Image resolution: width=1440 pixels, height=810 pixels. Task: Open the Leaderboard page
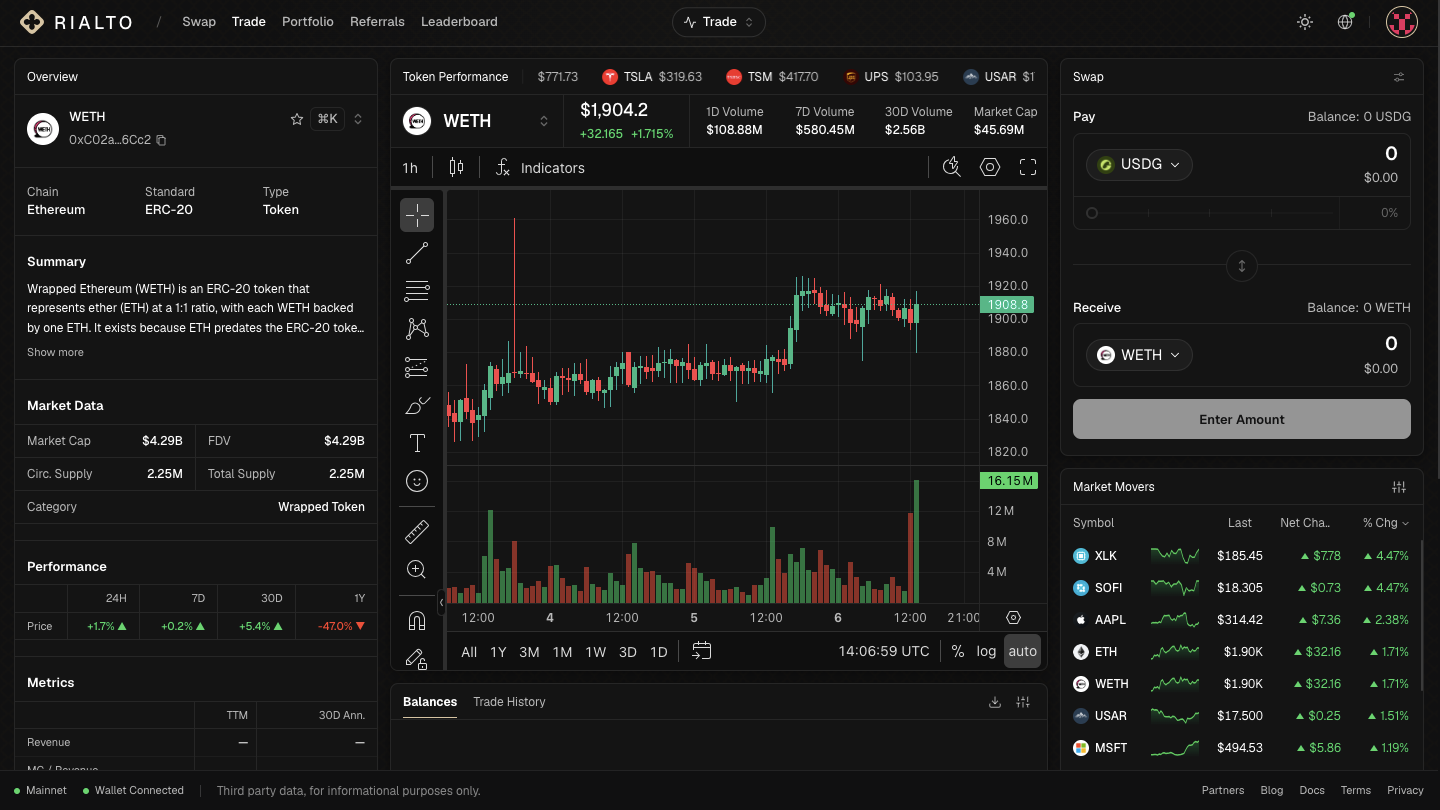[459, 21]
